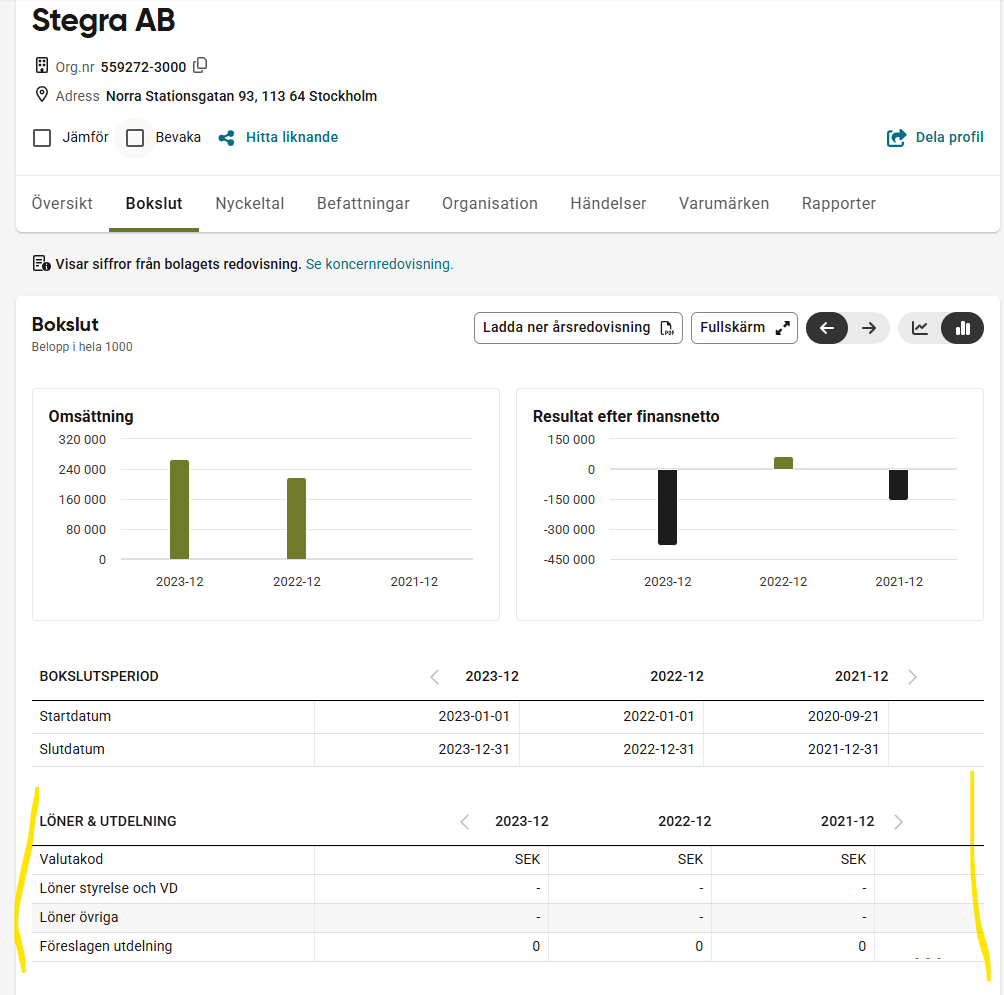Tick the Jämför checkbox
The height and width of the screenshot is (995, 1004).
(42, 138)
